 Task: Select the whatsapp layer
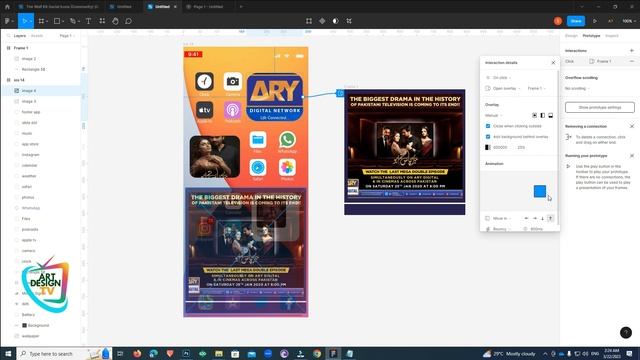pos(41,208)
